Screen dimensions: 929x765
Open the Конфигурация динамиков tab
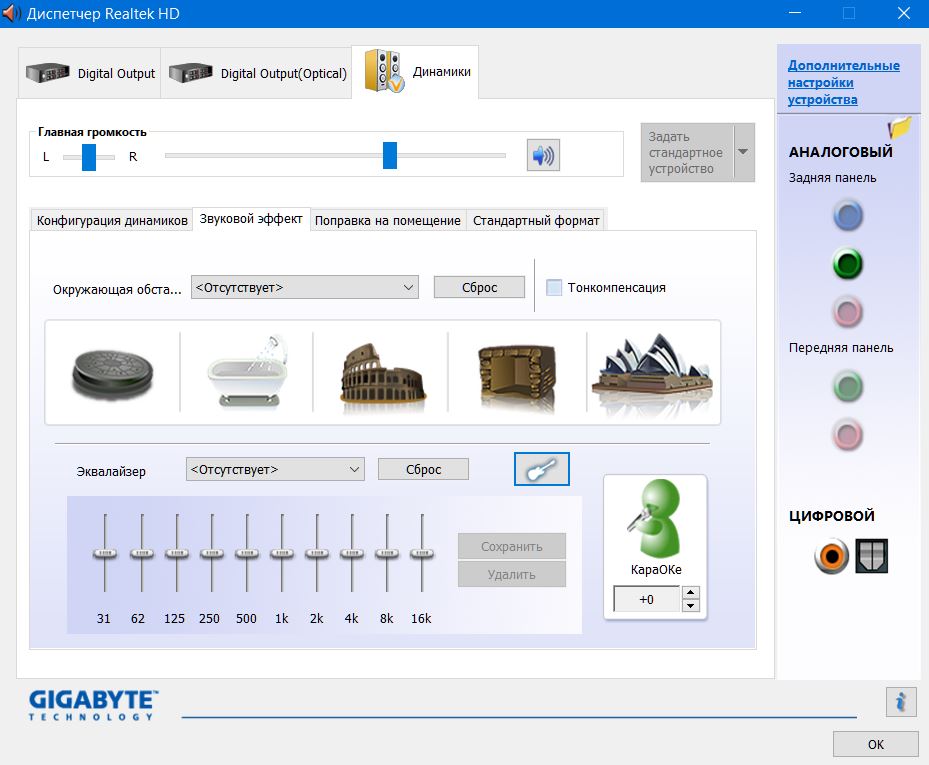112,220
